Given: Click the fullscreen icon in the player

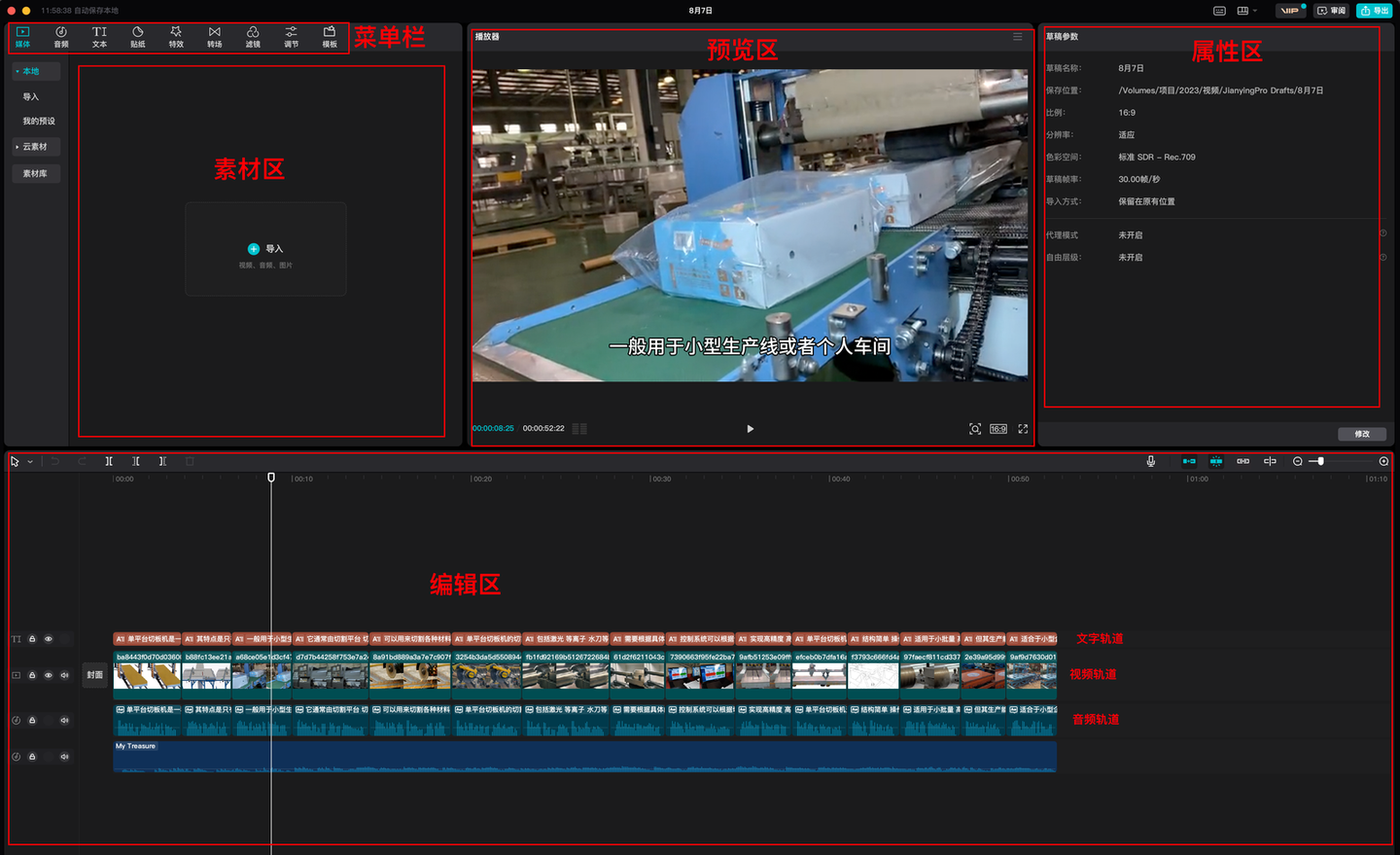Looking at the screenshot, I should [x=1023, y=429].
